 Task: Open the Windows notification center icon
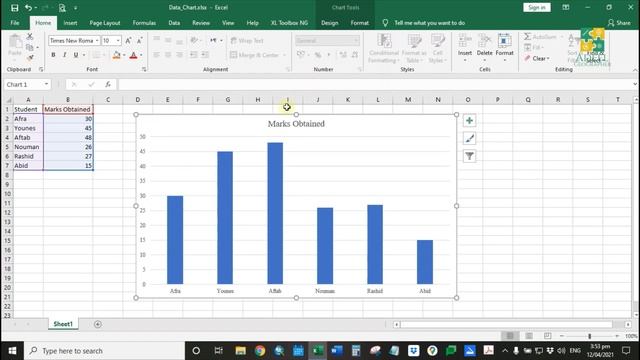[x=626, y=351]
